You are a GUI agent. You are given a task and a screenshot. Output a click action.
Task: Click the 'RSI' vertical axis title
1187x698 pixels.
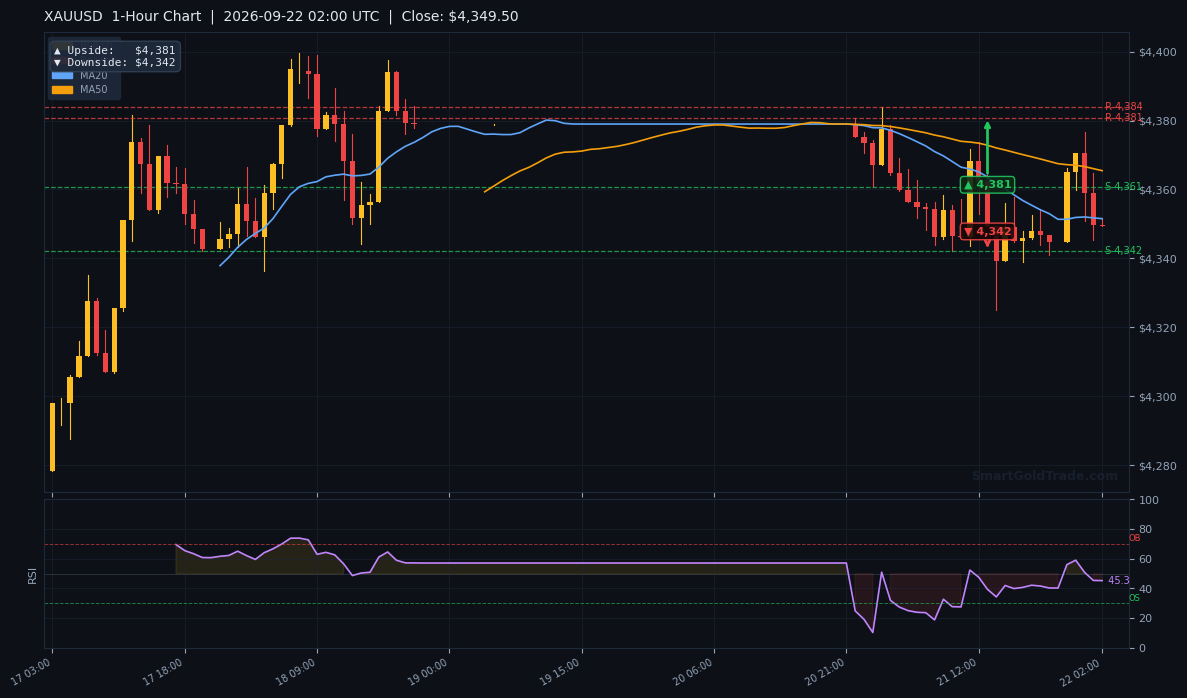33,575
